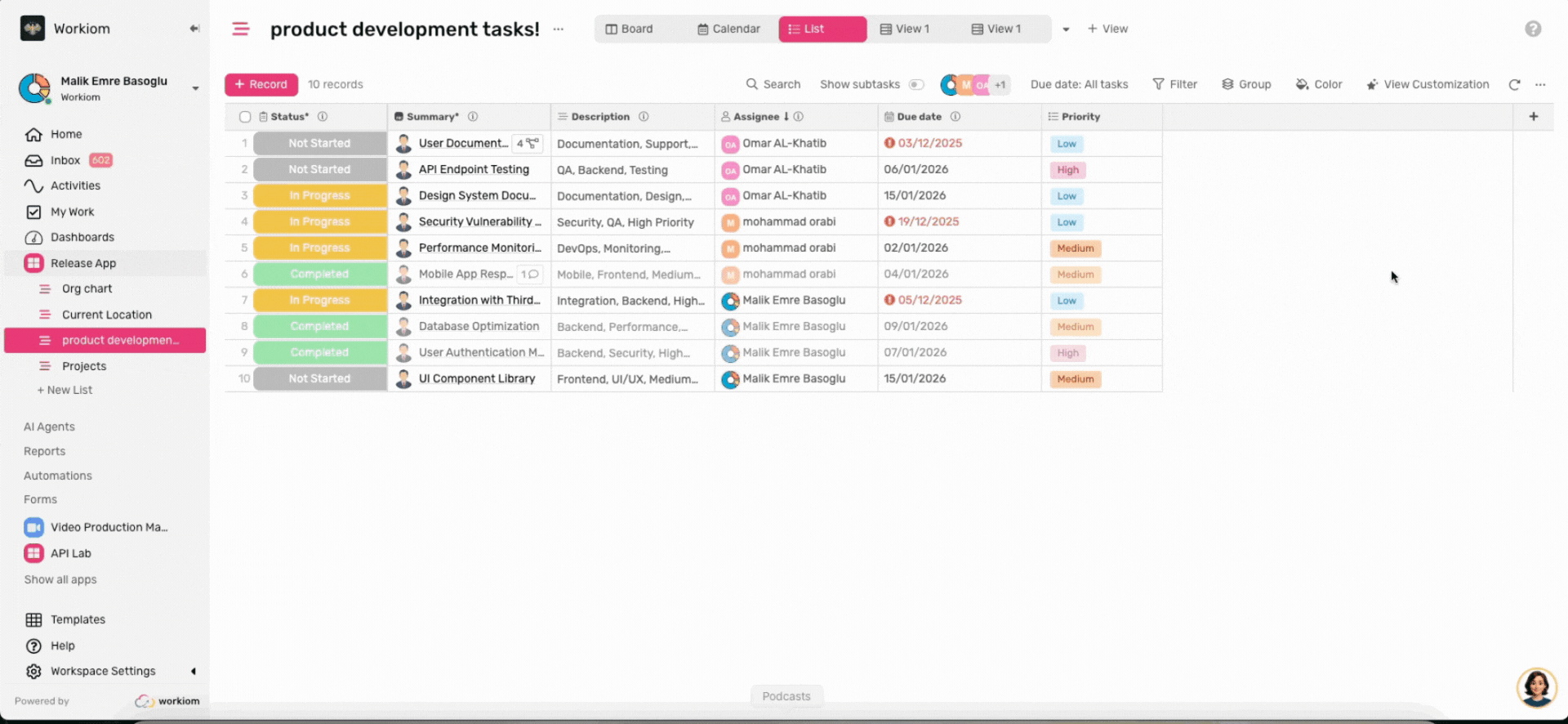Click the info icon next to Due date
The height and width of the screenshot is (724, 1568).
[955, 117]
